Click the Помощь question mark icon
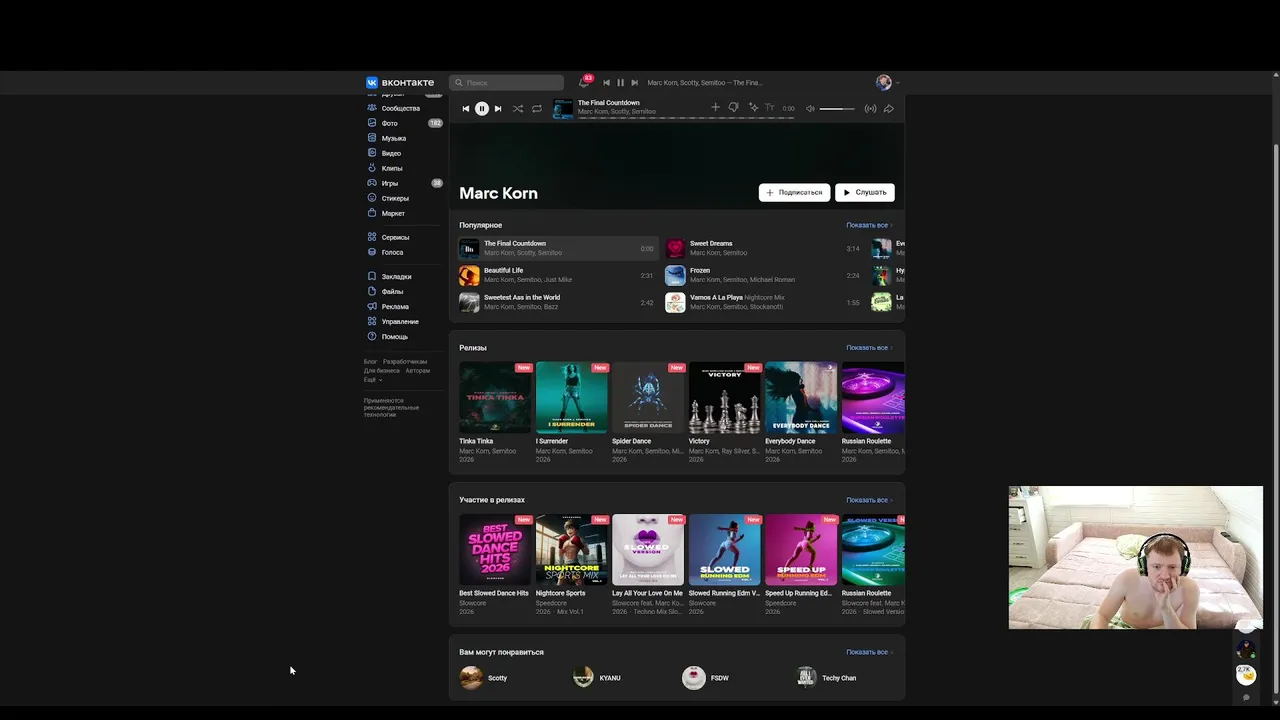The height and width of the screenshot is (720, 1280). tap(372, 336)
